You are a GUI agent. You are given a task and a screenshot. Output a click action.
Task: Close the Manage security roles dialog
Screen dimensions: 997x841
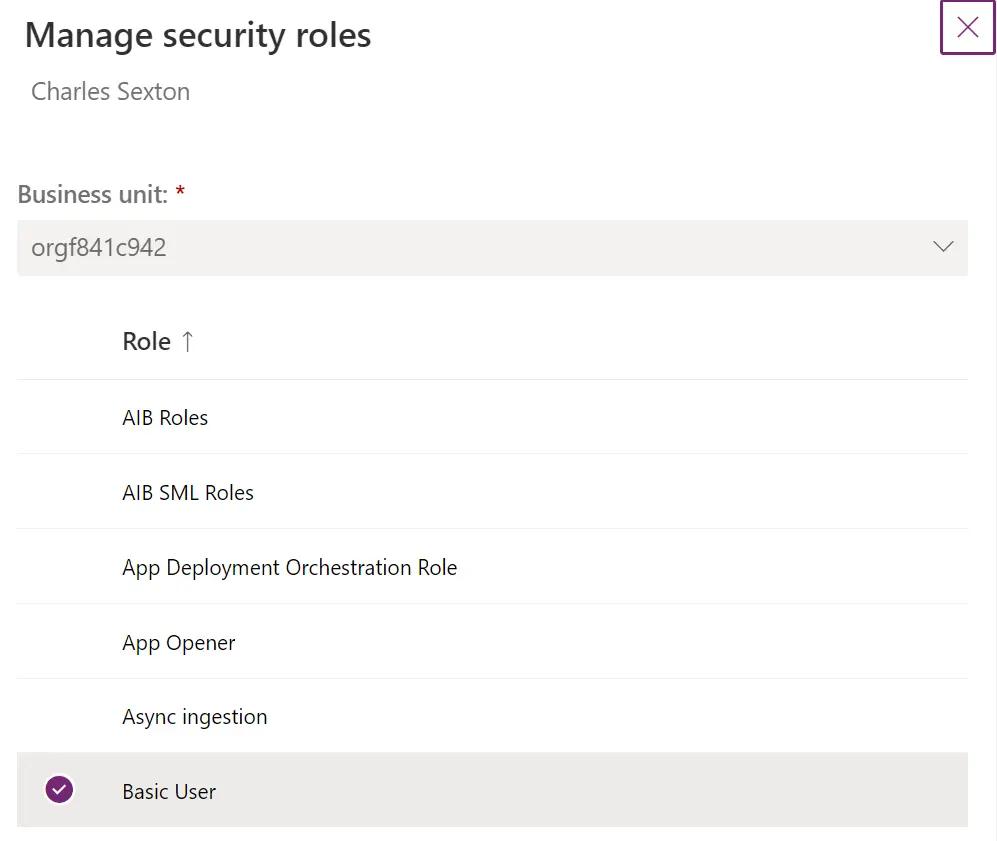[x=966, y=27]
